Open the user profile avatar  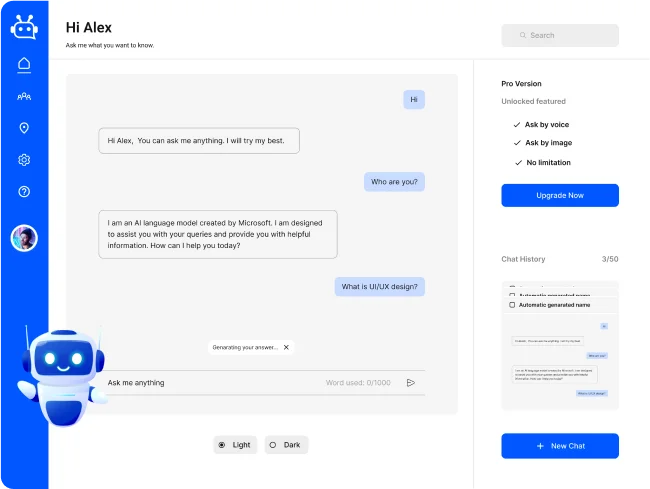pyautogui.click(x=24, y=238)
